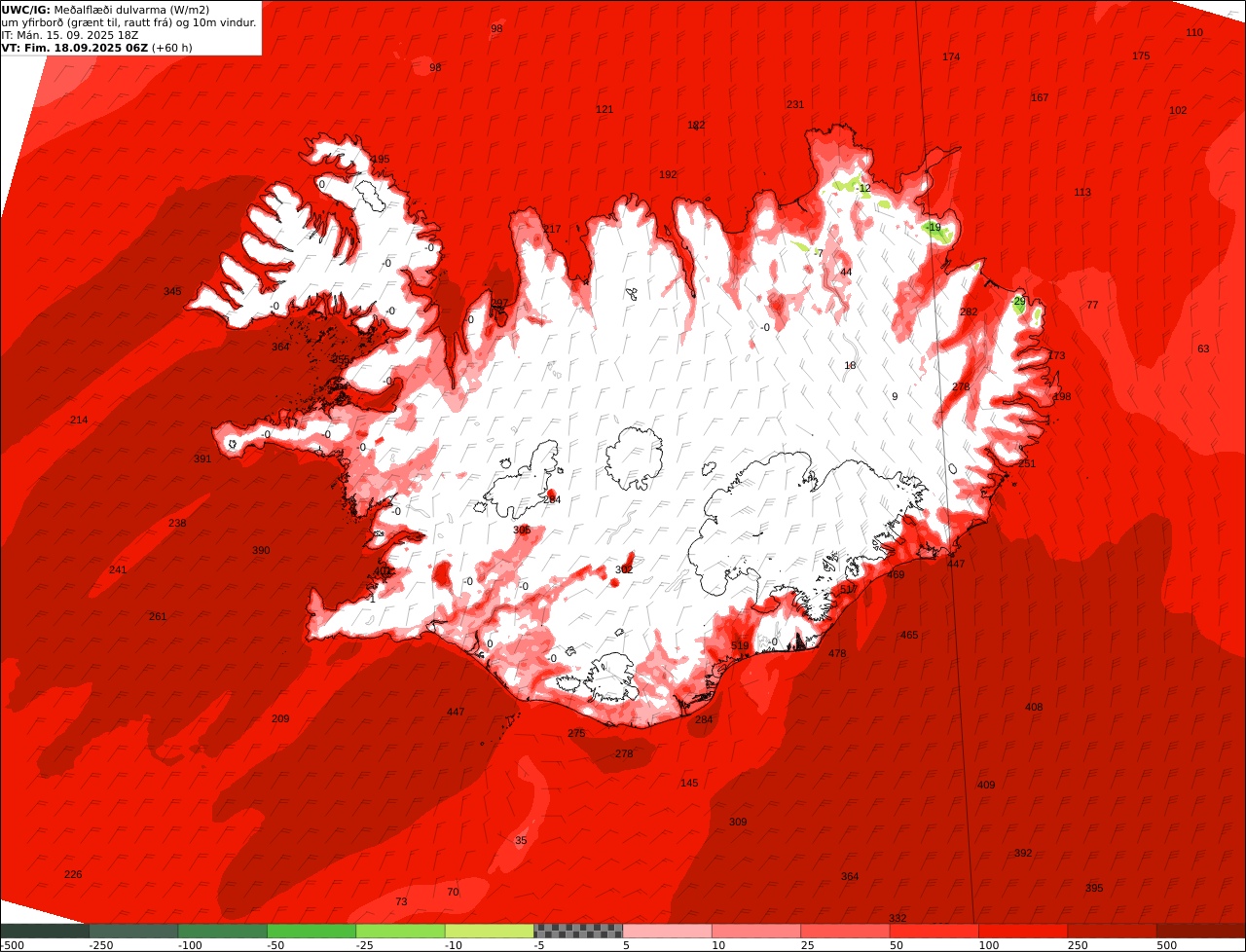This screenshot has width=1246, height=952.
Task: Click the map value '145'
Action: [x=689, y=783]
